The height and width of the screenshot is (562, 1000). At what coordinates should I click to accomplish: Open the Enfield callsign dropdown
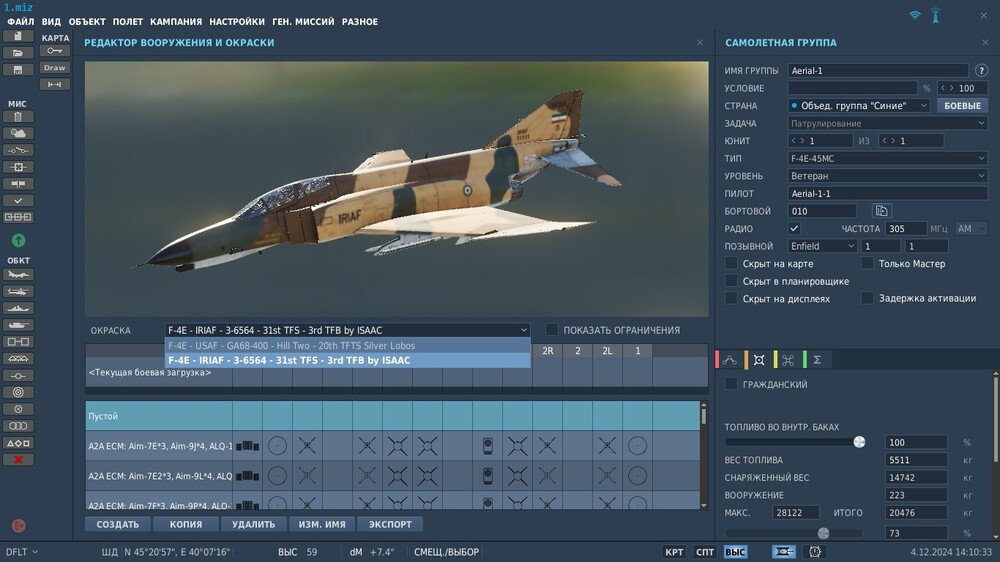click(823, 246)
